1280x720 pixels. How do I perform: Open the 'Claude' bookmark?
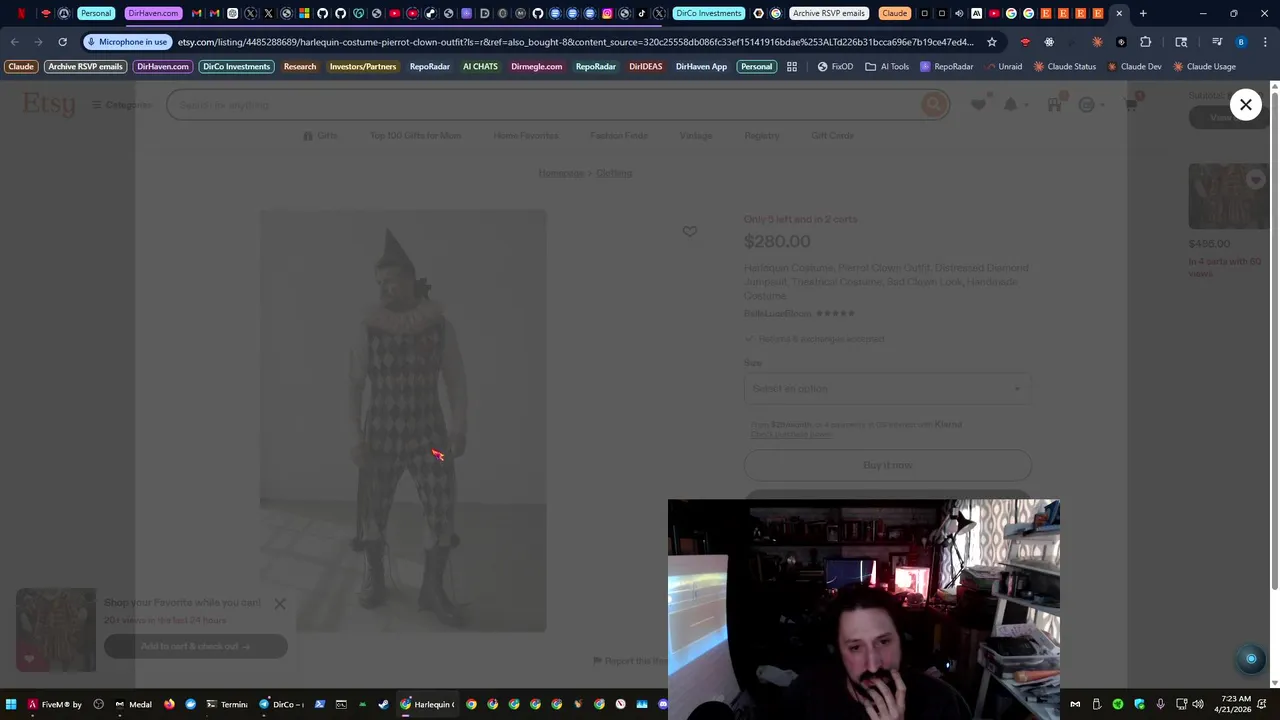click(x=21, y=66)
